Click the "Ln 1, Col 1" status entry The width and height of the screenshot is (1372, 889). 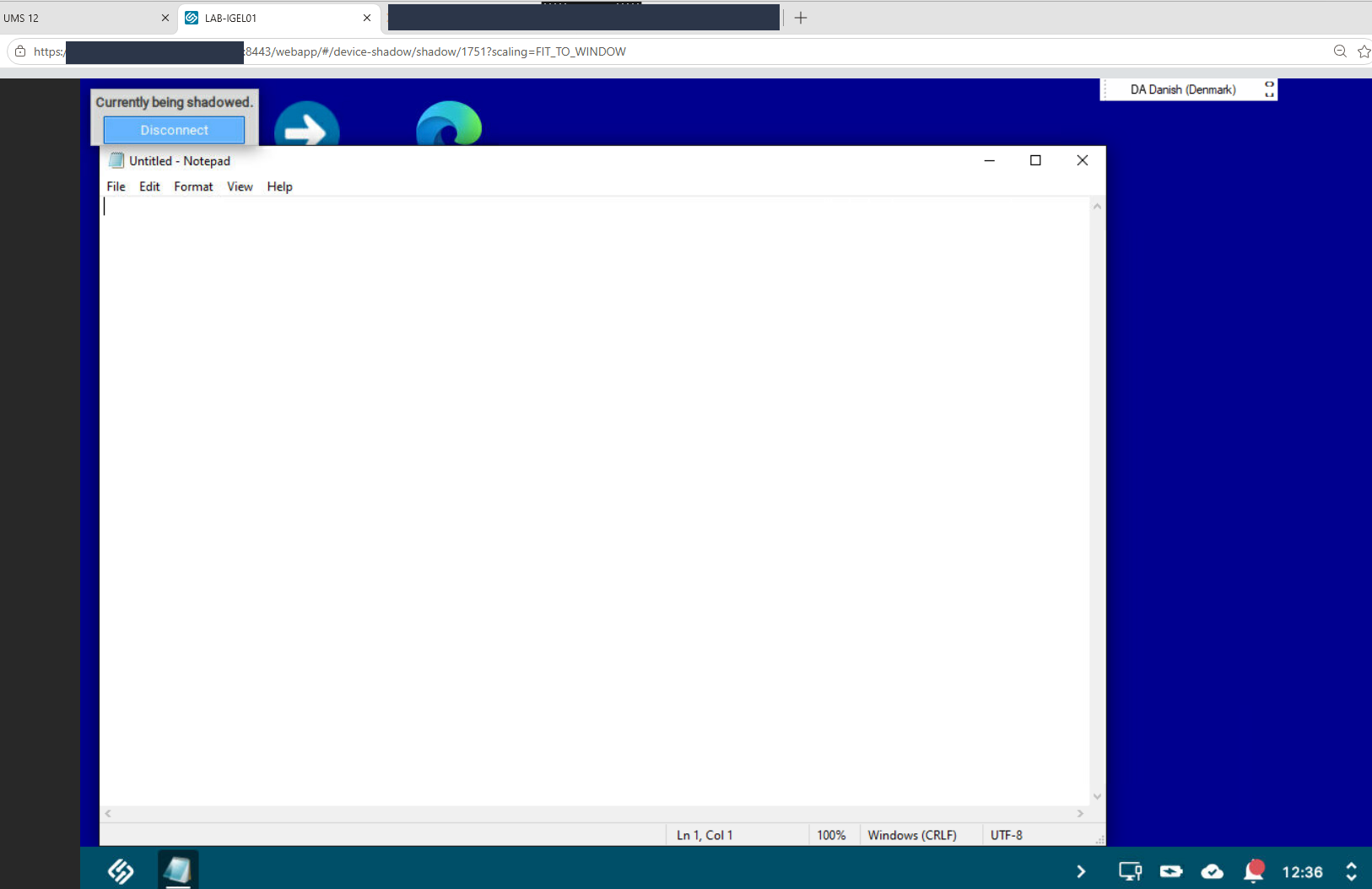pyautogui.click(x=705, y=835)
